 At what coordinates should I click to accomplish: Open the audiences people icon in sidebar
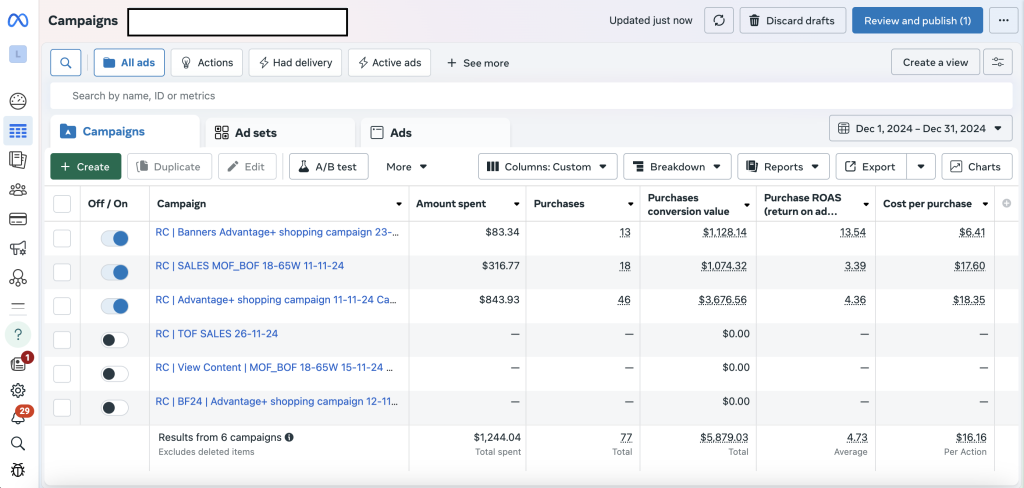click(x=18, y=190)
